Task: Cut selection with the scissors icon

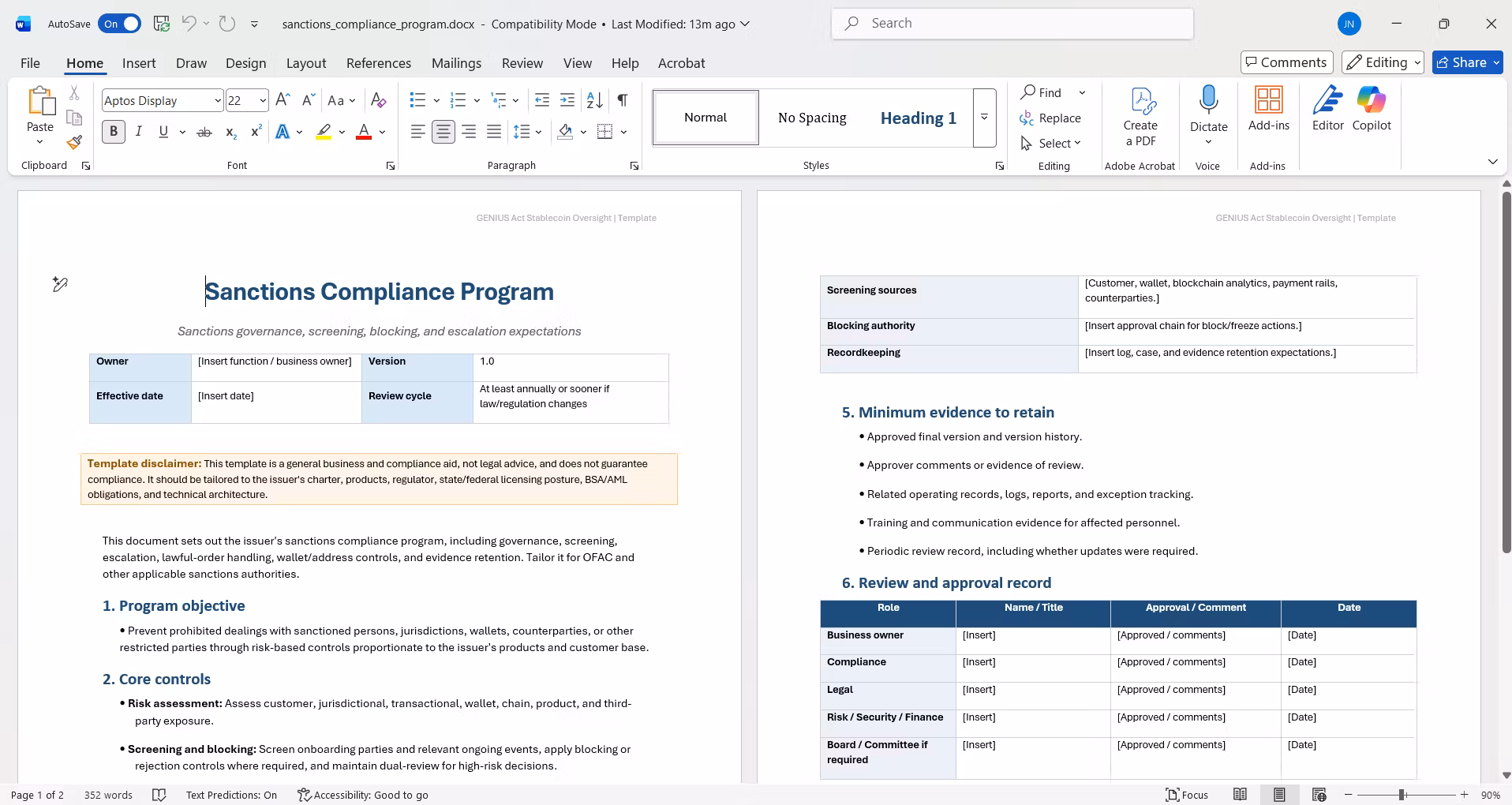Action: tap(74, 93)
